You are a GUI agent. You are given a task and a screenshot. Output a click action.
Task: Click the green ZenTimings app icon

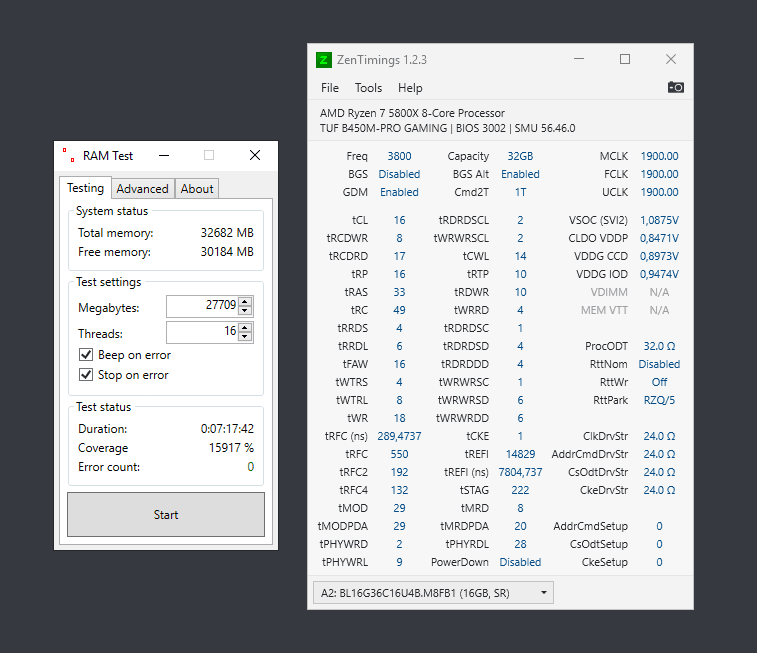point(324,60)
